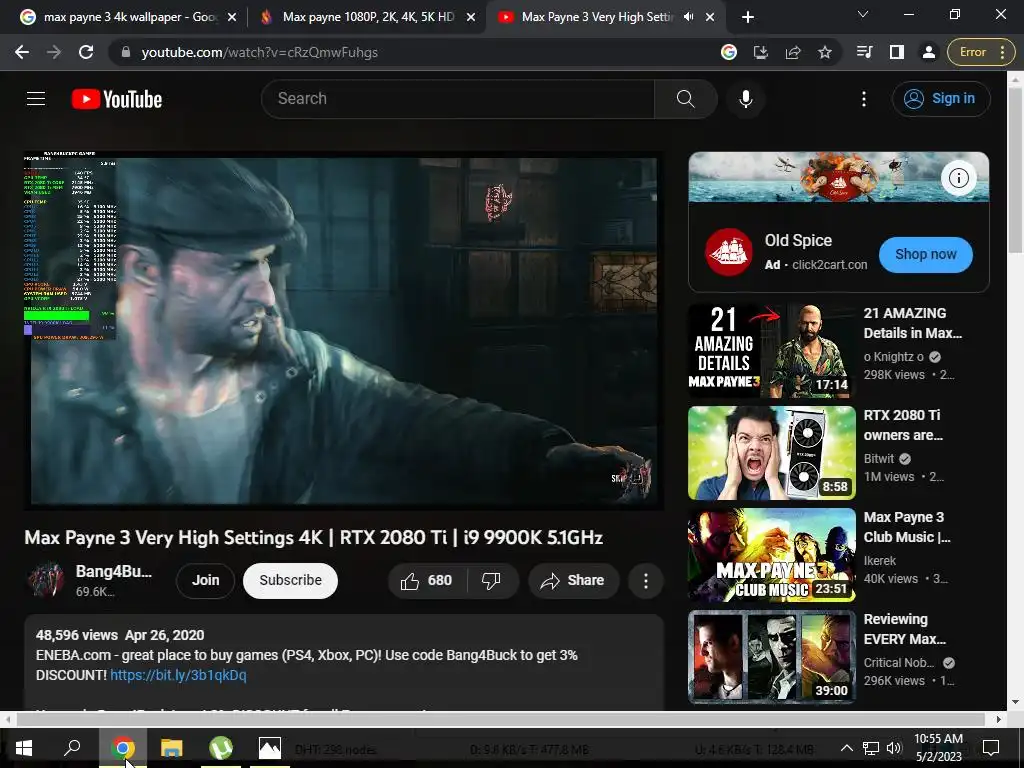Viewport: 1024px width, 768px height.
Task: Click Shop now ad button
Action: (925, 255)
